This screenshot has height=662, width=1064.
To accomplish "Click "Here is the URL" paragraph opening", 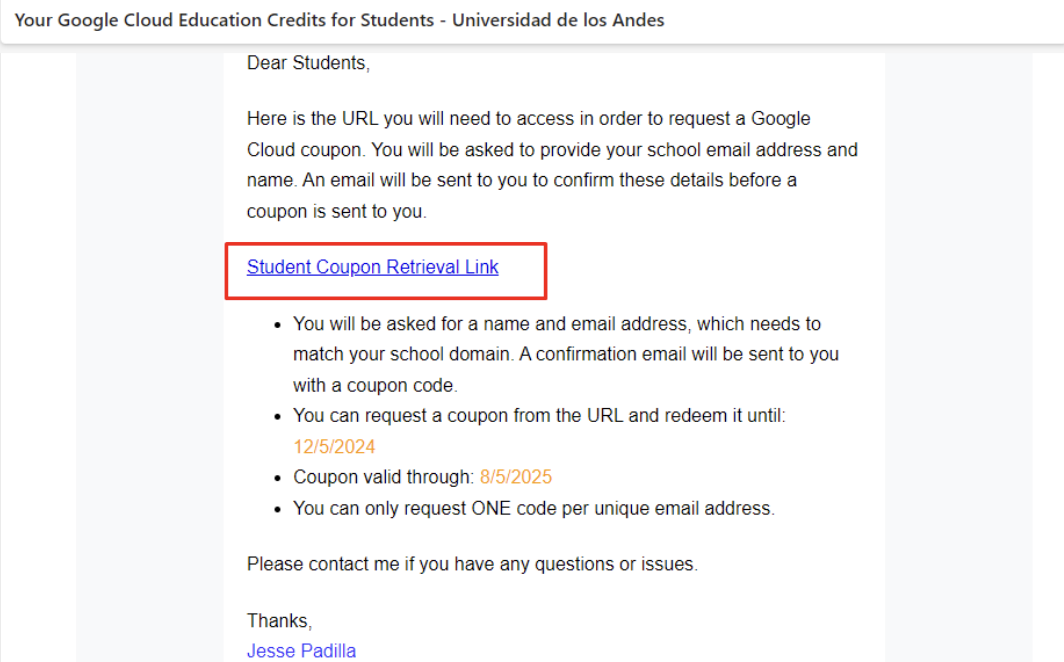I will (x=312, y=119).
